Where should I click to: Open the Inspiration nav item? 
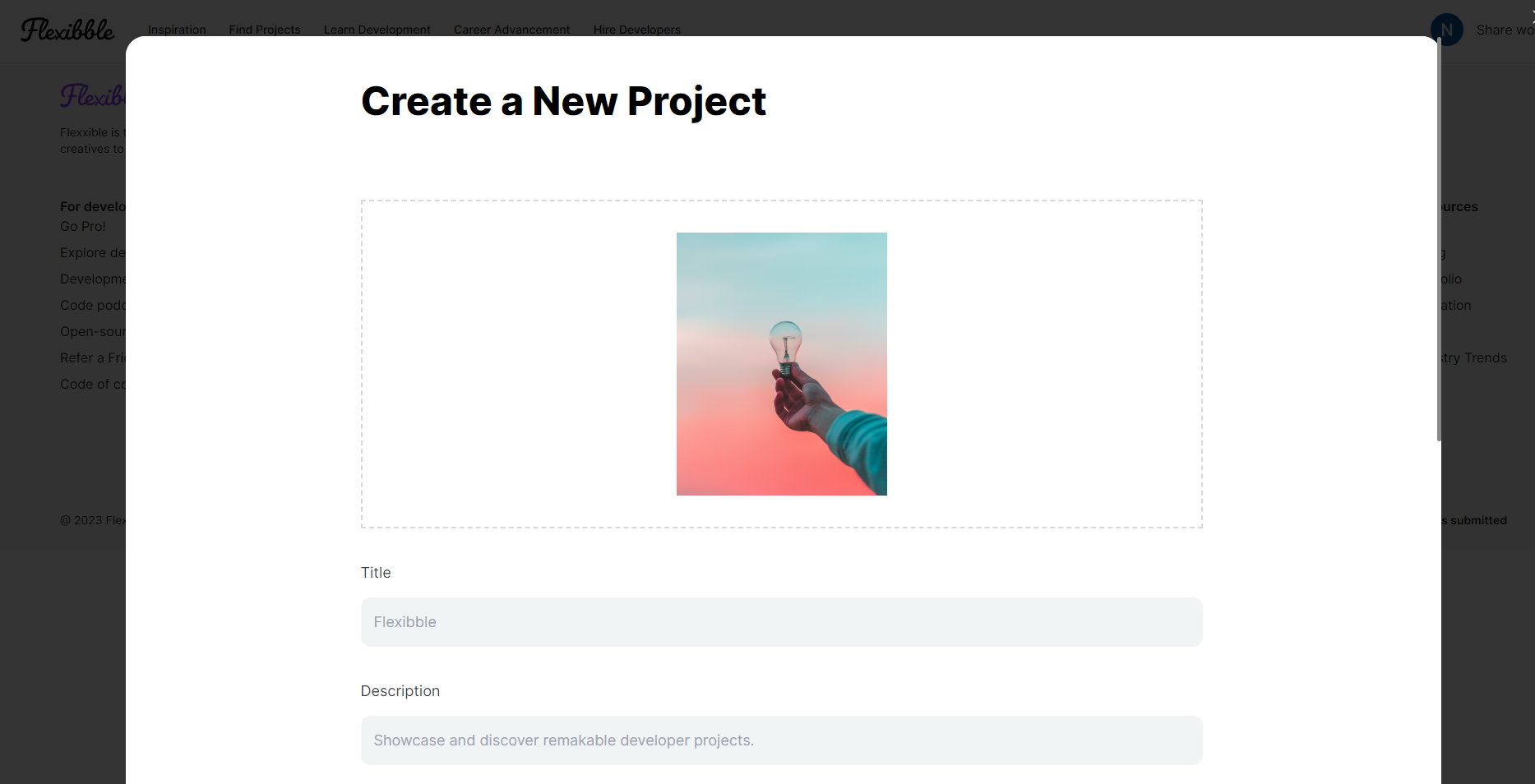[177, 30]
